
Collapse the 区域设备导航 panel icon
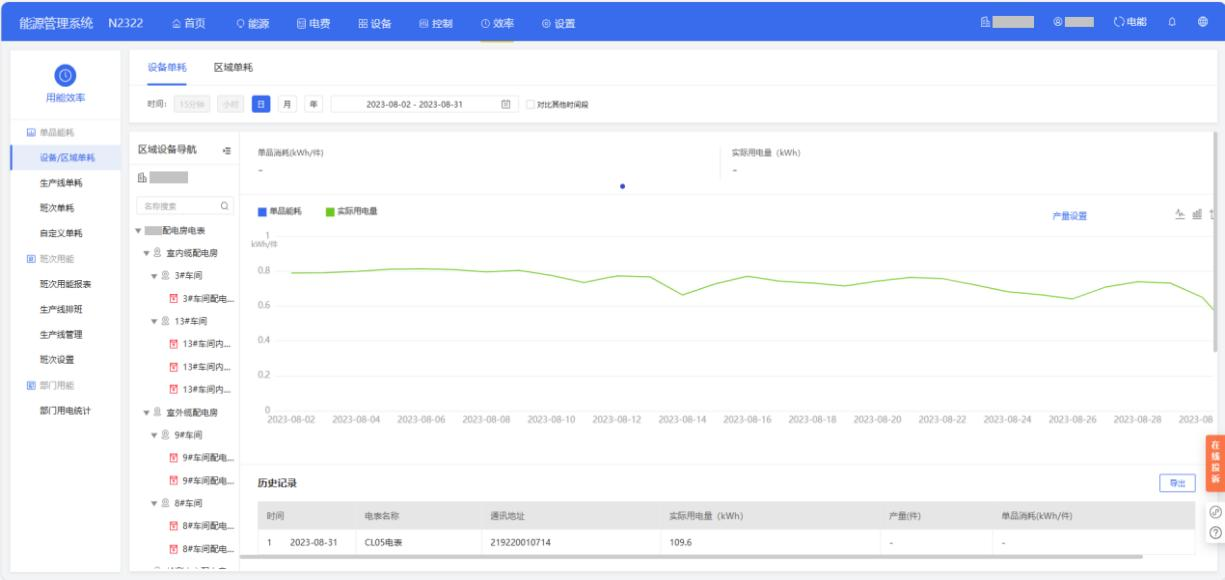(226, 150)
